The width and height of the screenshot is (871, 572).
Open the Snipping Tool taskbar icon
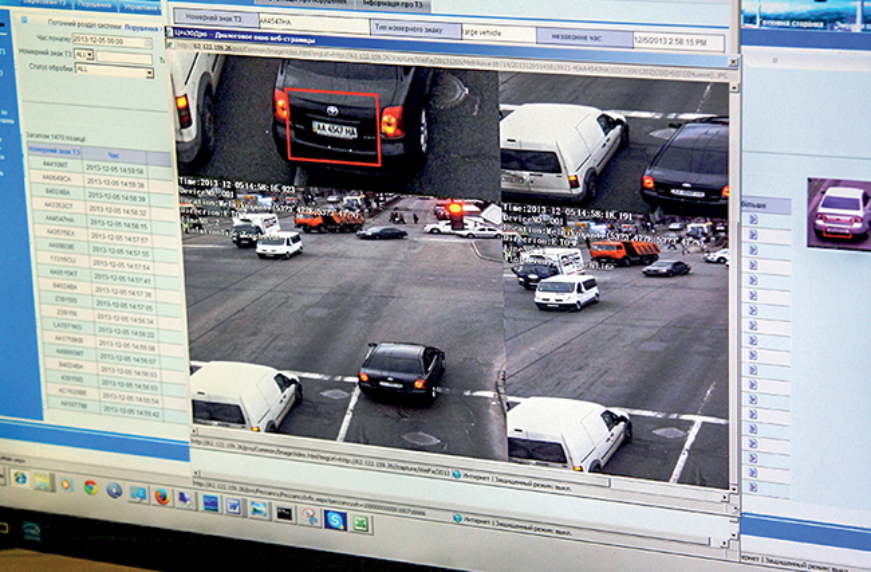click(x=311, y=517)
